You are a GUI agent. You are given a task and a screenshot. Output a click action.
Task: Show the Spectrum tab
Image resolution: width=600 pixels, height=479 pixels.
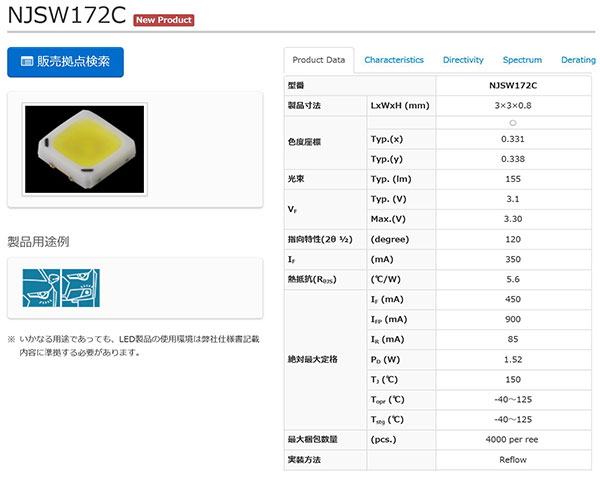pyautogui.click(x=522, y=60)
